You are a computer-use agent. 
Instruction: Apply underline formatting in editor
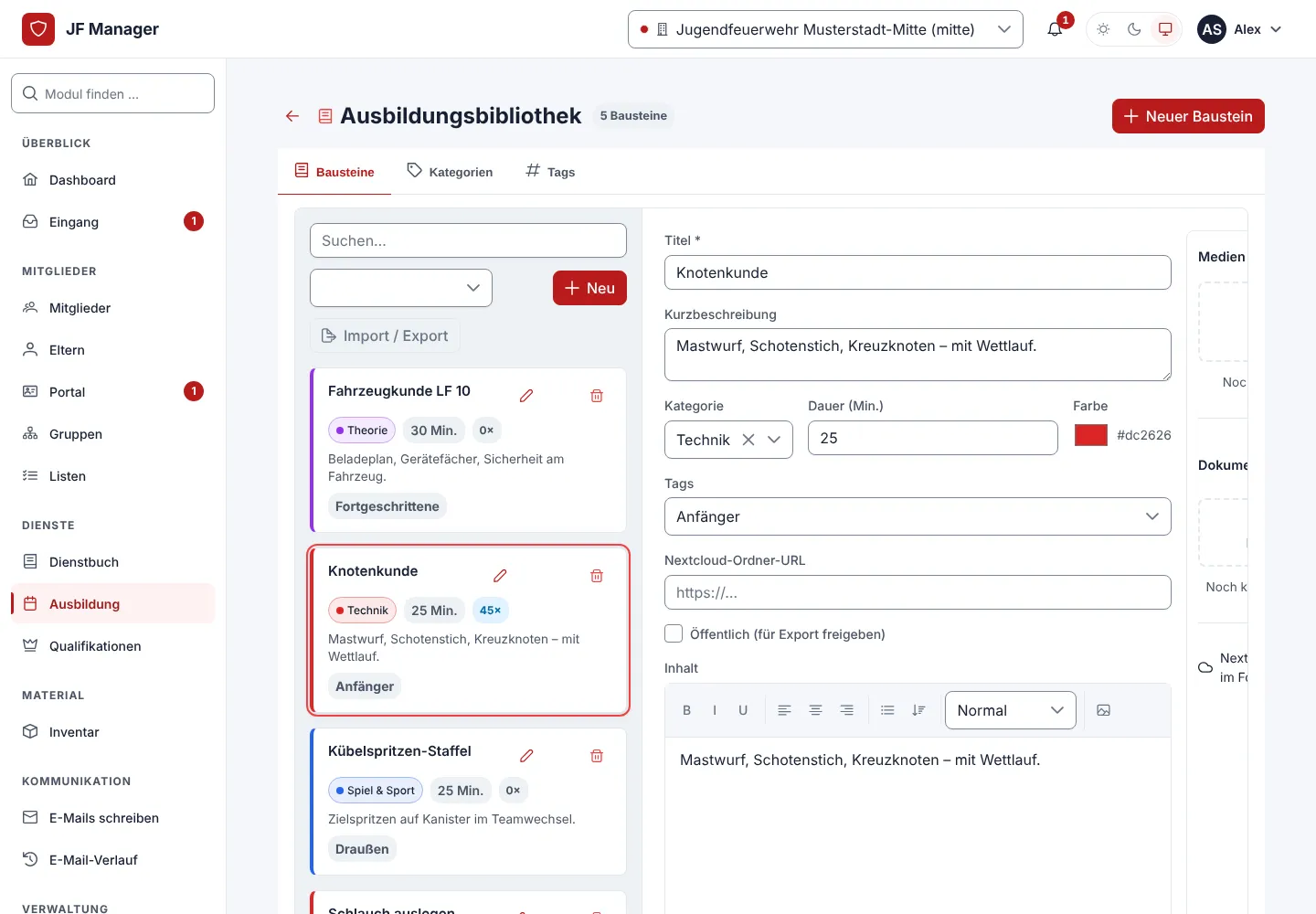click(x=743, y=710)
